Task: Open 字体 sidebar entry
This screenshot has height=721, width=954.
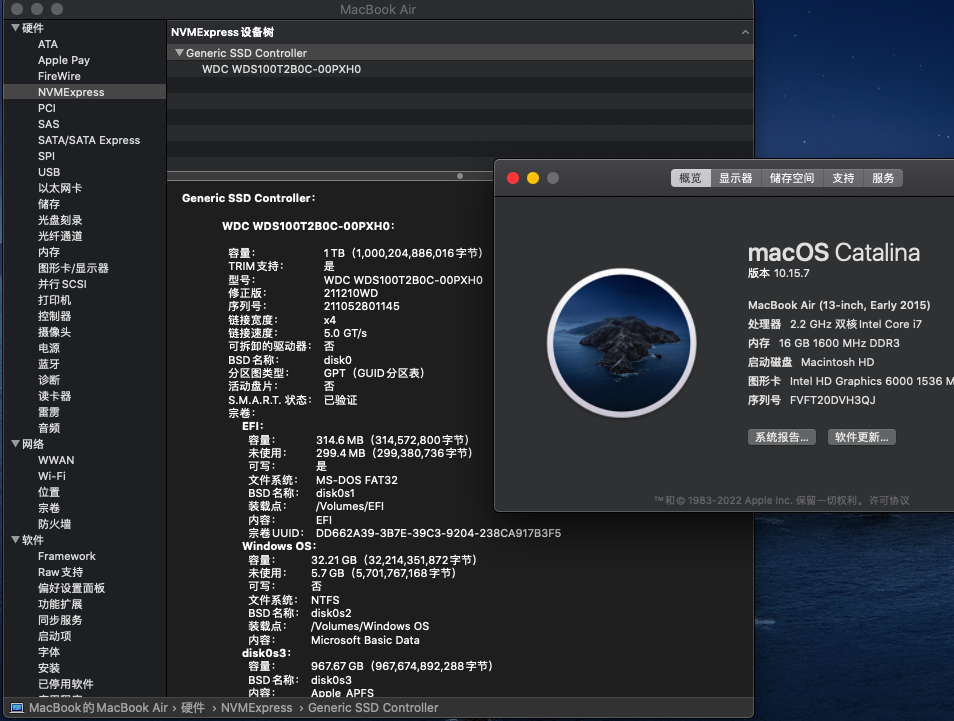Action: tap(49, 652)
